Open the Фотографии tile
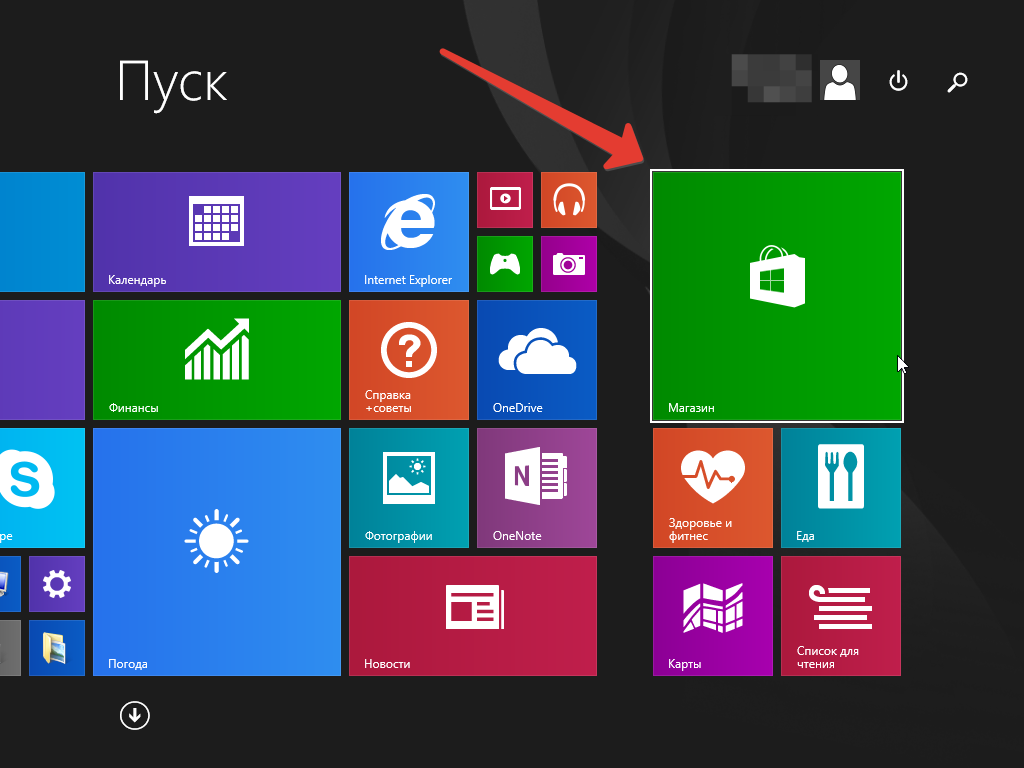 409,488
